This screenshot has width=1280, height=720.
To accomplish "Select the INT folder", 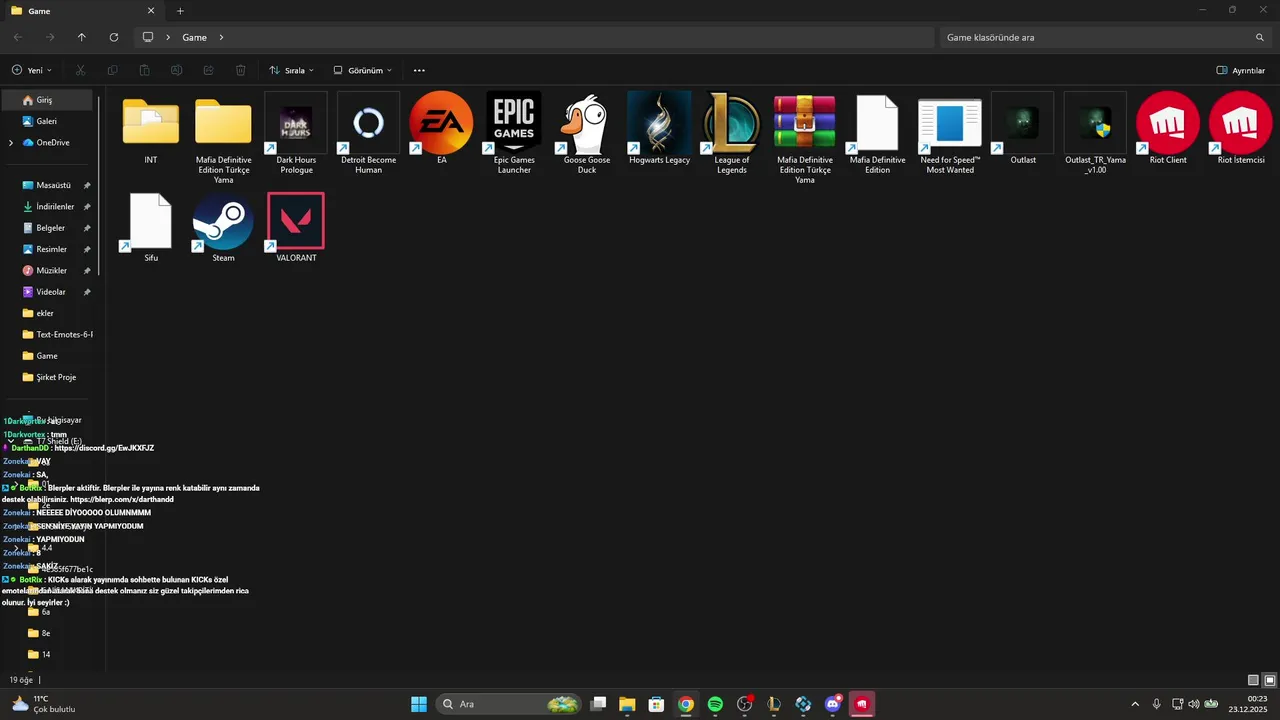I will point(151,128).
